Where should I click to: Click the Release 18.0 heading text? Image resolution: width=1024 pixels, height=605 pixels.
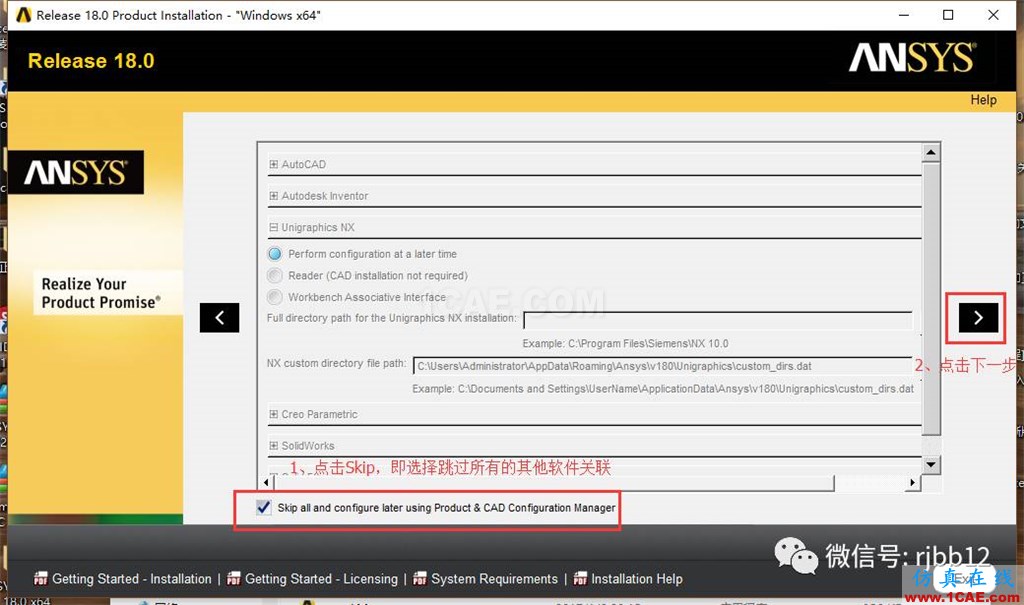(x=91, y=61)
